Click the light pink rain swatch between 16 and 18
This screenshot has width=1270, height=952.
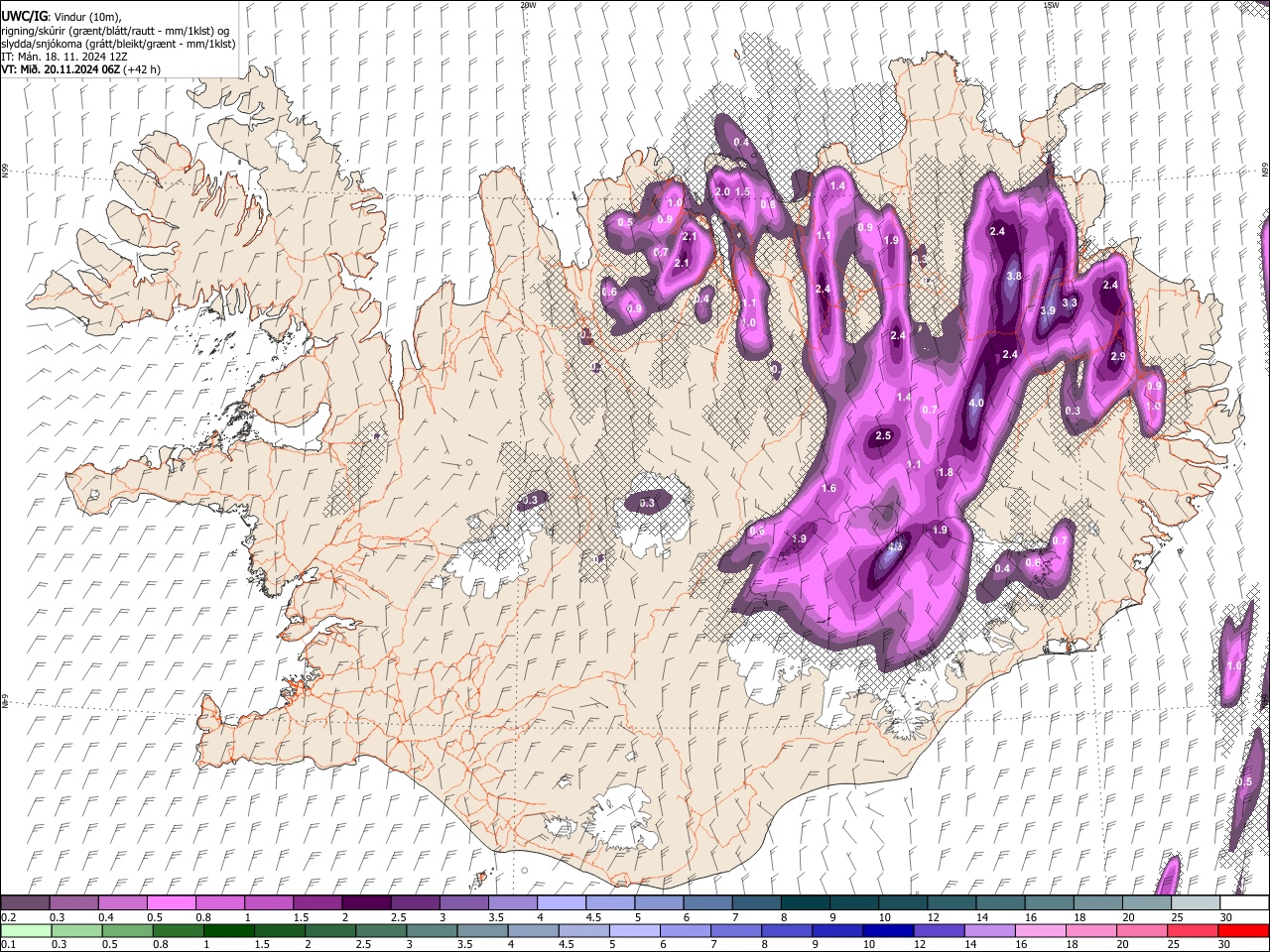tap(1040, 930)
